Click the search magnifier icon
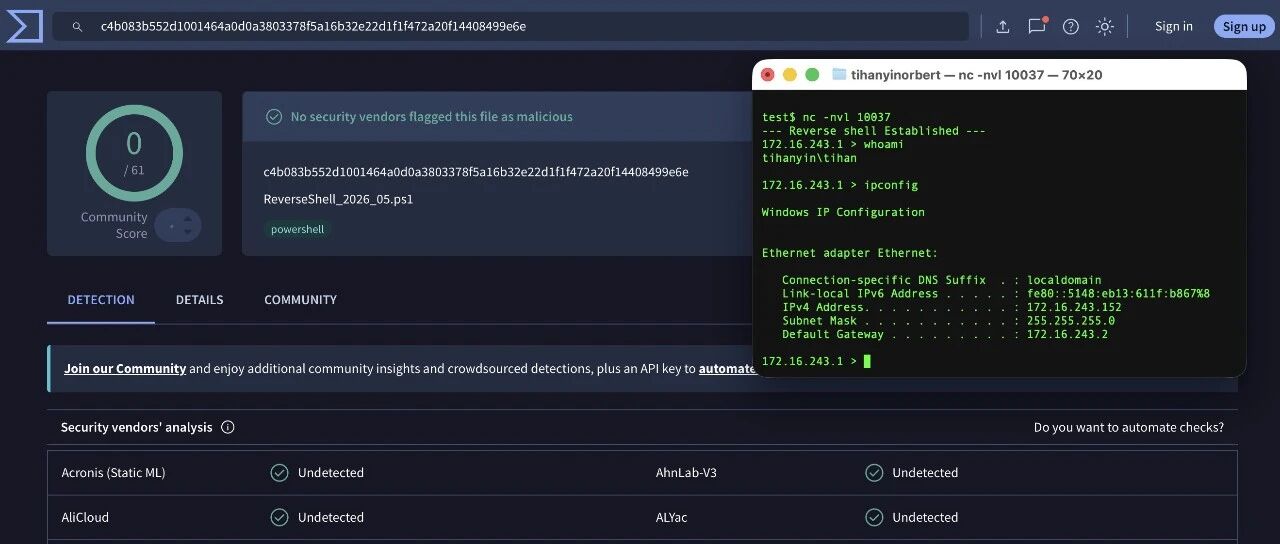 [x=77, y=27]
